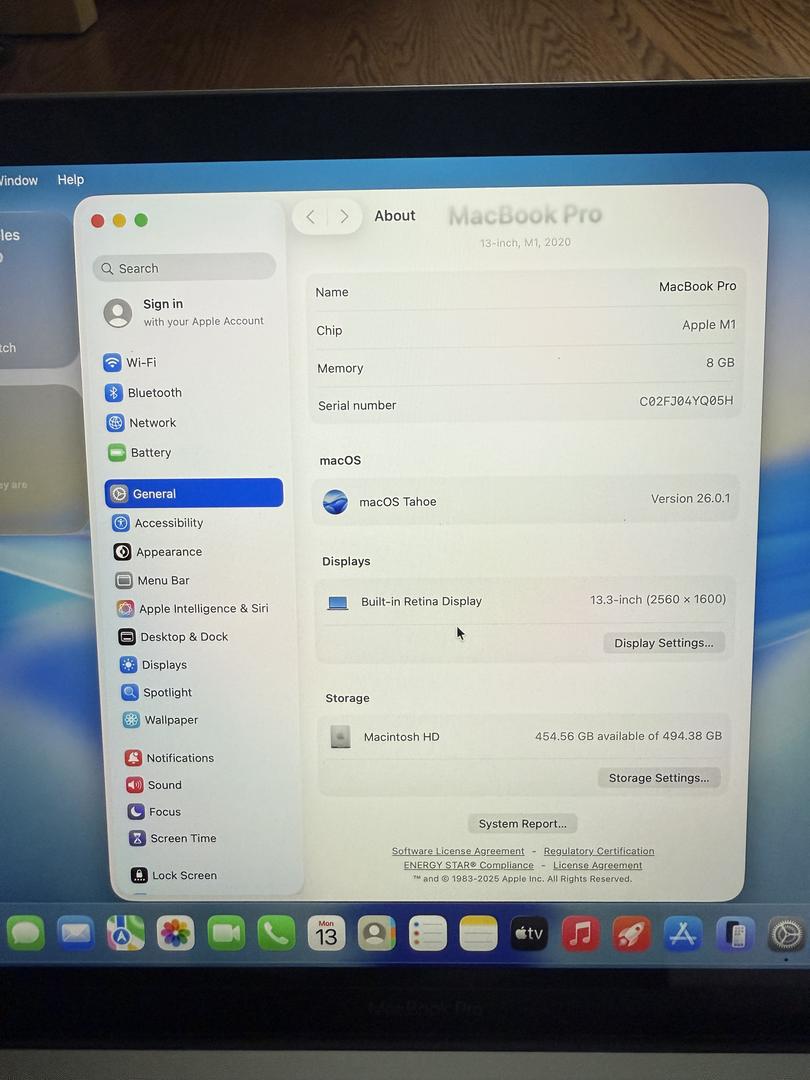The height and width of the screenshot is (1080, 810).
Task: Open the License Agreement link
Action: click(x=597, y=865)
